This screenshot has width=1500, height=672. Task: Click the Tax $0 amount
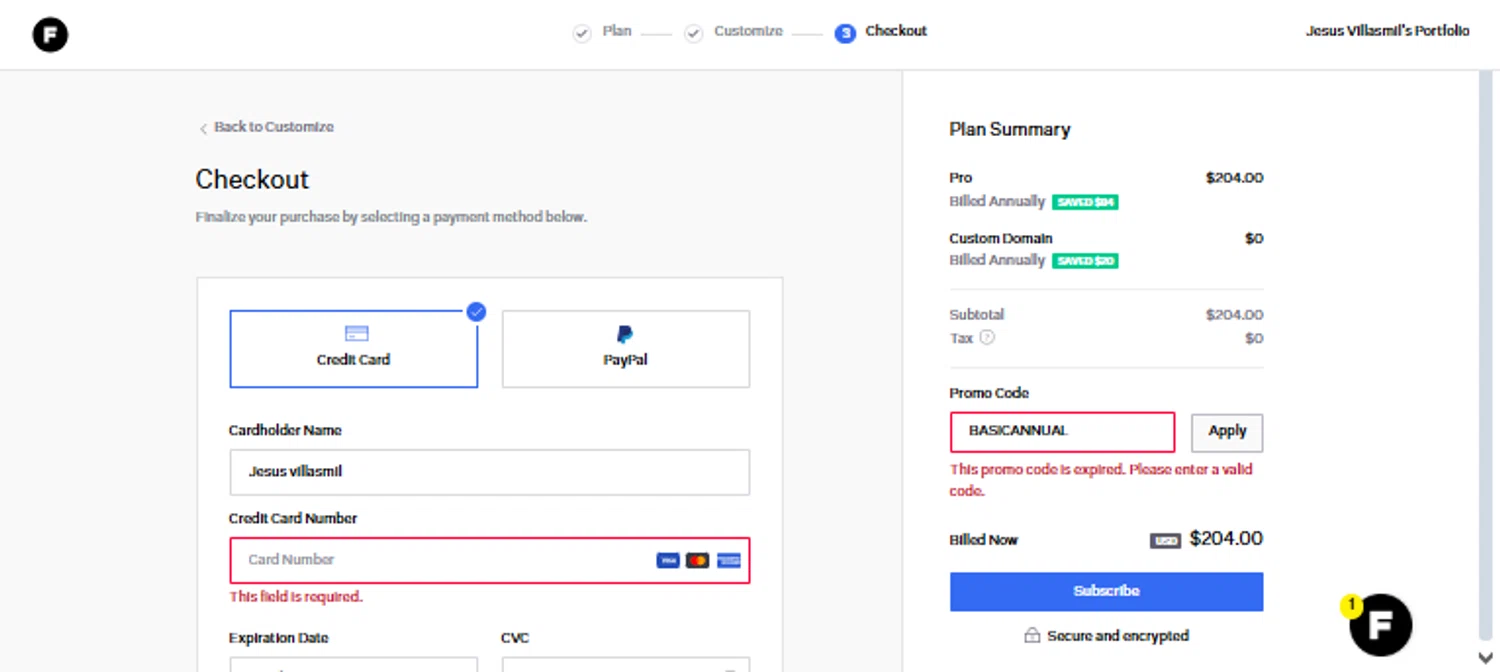tap(1254, 338)
